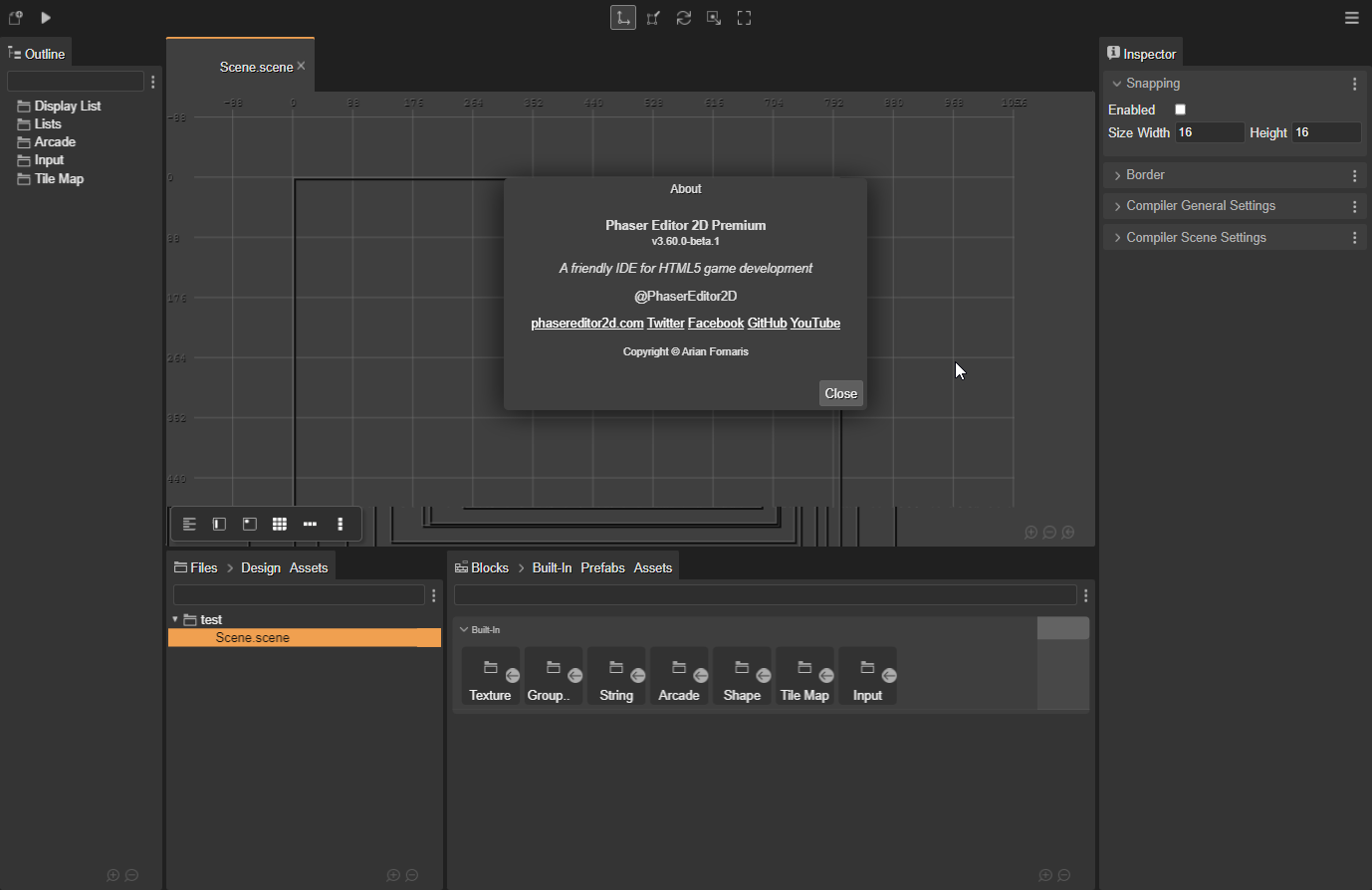This screenshot has height=890, width=1372.
Task: Collapse the test folder in Files panel
Action: pyautogui.click(x=175, y=619)
